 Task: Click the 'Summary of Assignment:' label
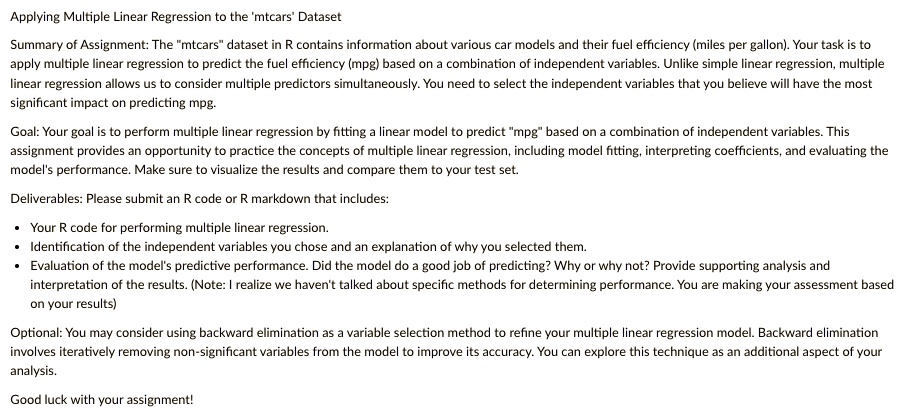click(80, 45)
